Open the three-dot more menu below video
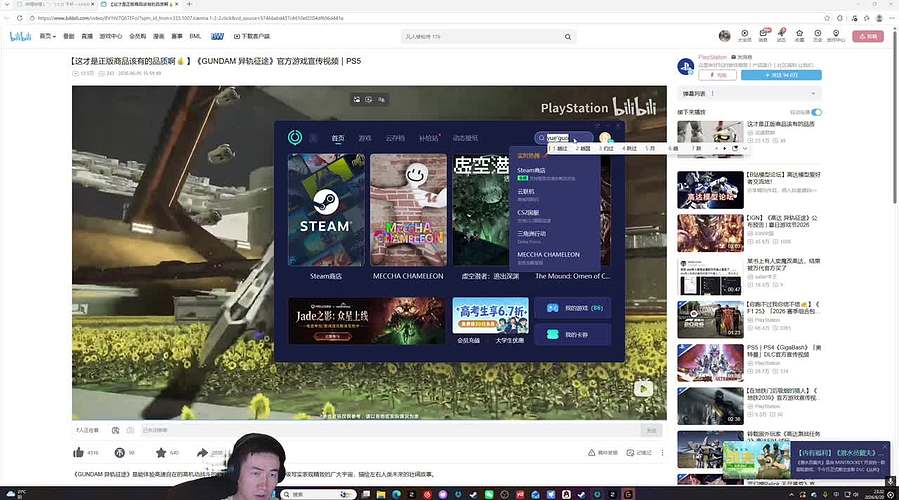The height and width of the screenshot is (500, 899). click(x=662, y=452)
